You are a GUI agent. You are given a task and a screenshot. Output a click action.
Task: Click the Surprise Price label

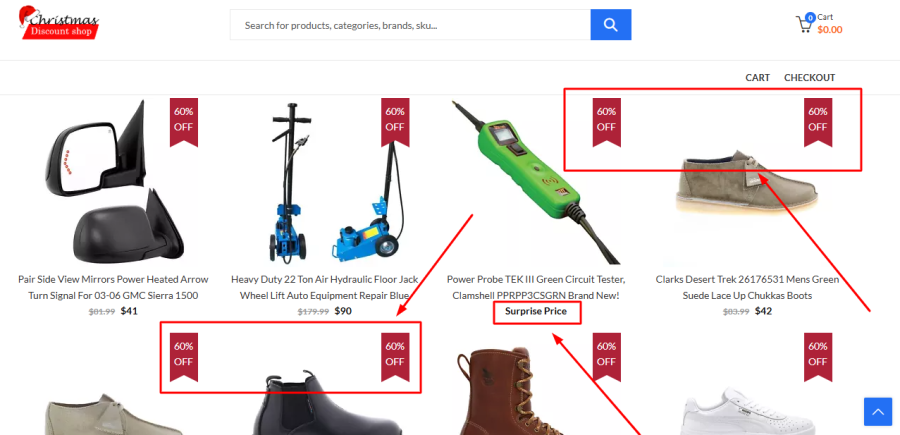[536, 311]
